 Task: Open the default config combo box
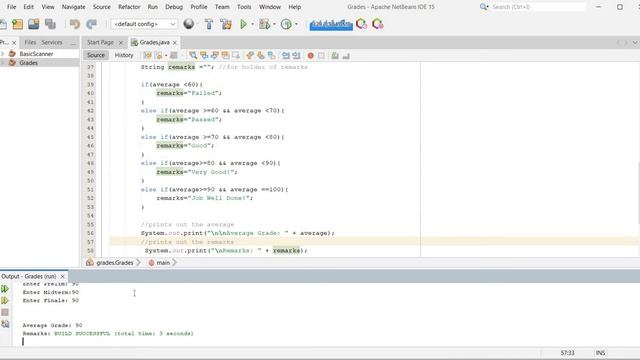144,24
